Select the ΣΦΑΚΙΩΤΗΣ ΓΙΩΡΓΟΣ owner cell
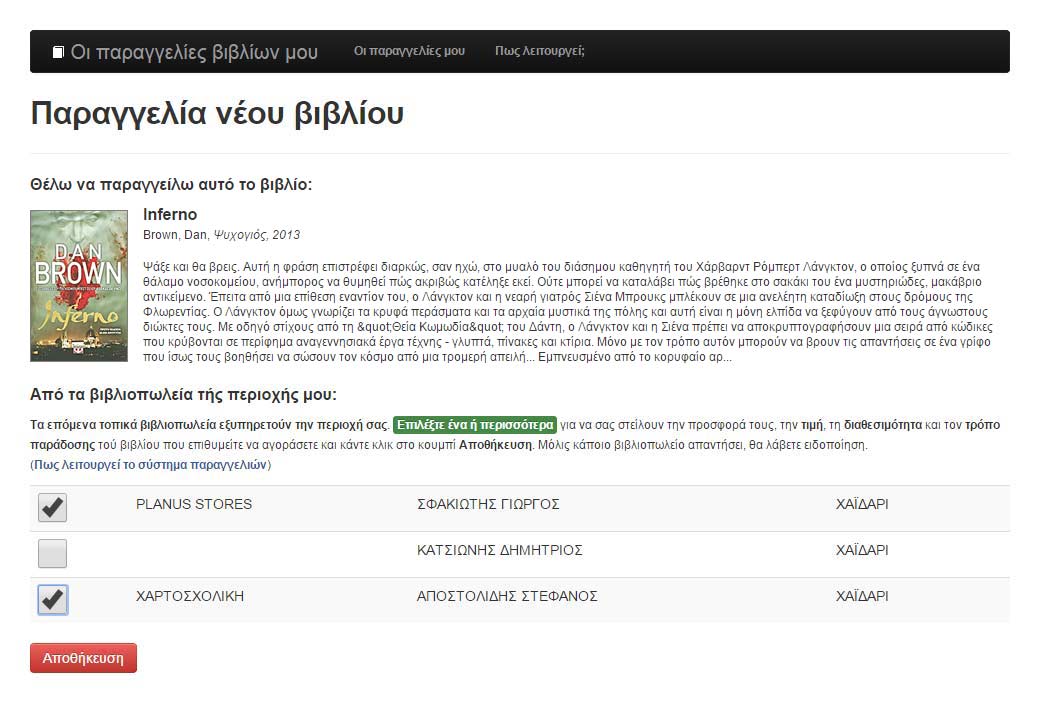 488,504
